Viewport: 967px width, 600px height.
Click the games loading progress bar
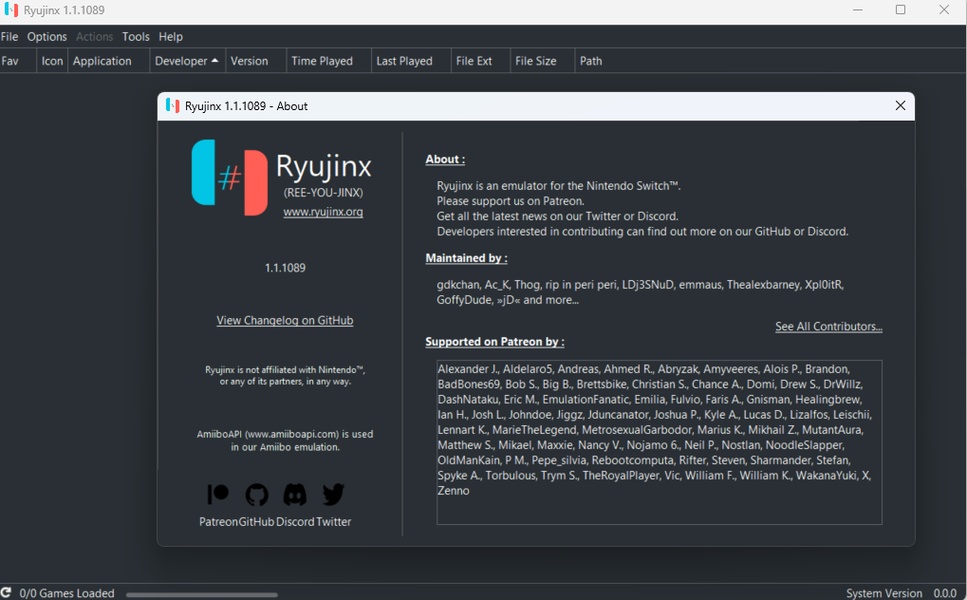201,594
